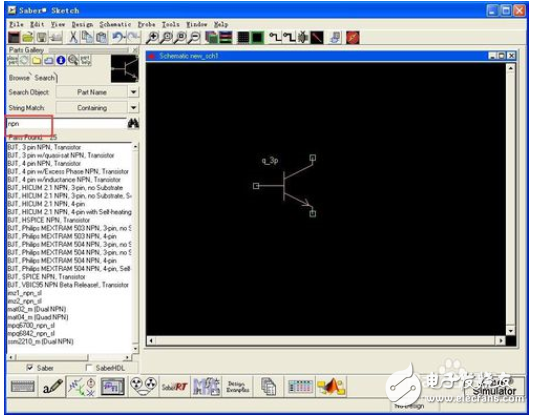Select 'BJT, 4 pin NPN, Transistor' row
This screenshot has width=533, height=415.
pos(69,163)
